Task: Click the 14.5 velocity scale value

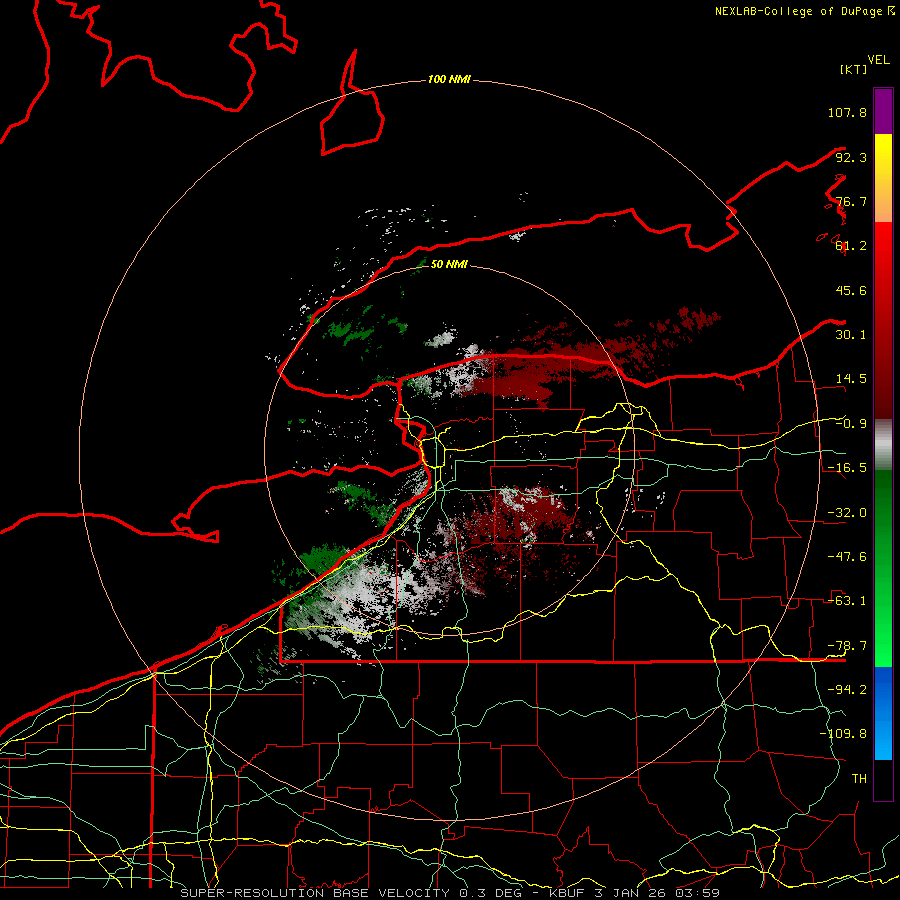Action: coord(851,379)
